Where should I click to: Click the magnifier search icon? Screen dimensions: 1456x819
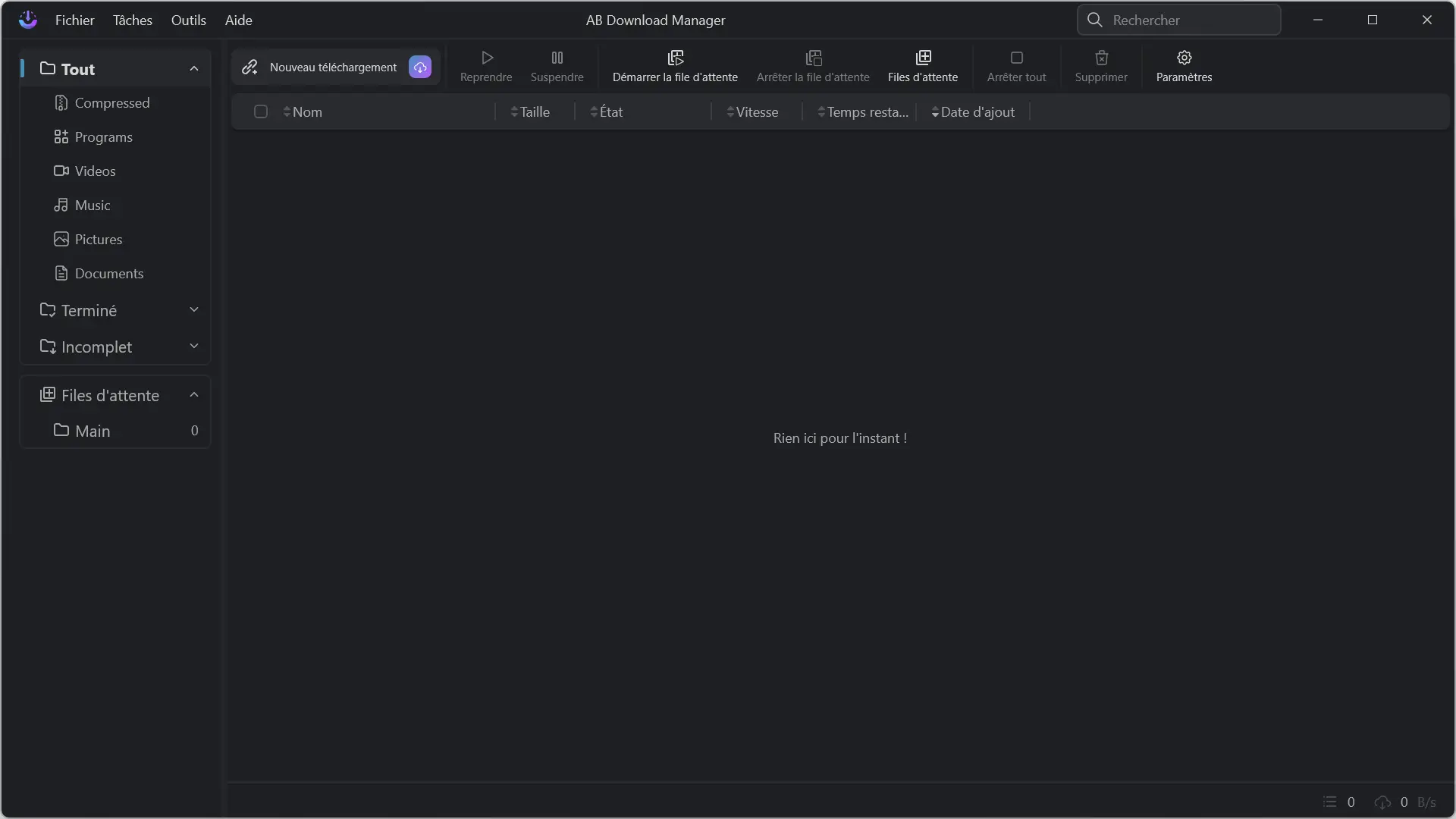point(1094,20)
